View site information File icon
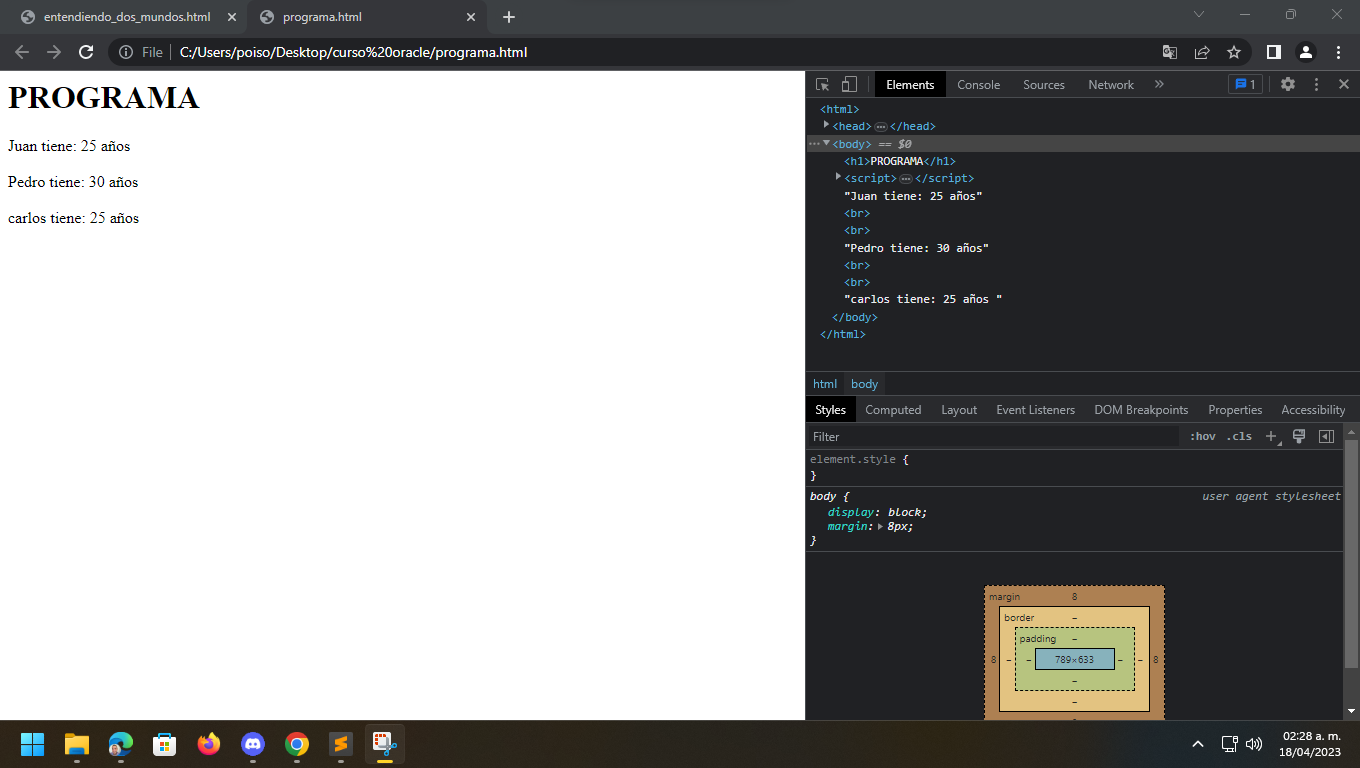The height and width of the screenshot is (768, 1360). (140, 52)
